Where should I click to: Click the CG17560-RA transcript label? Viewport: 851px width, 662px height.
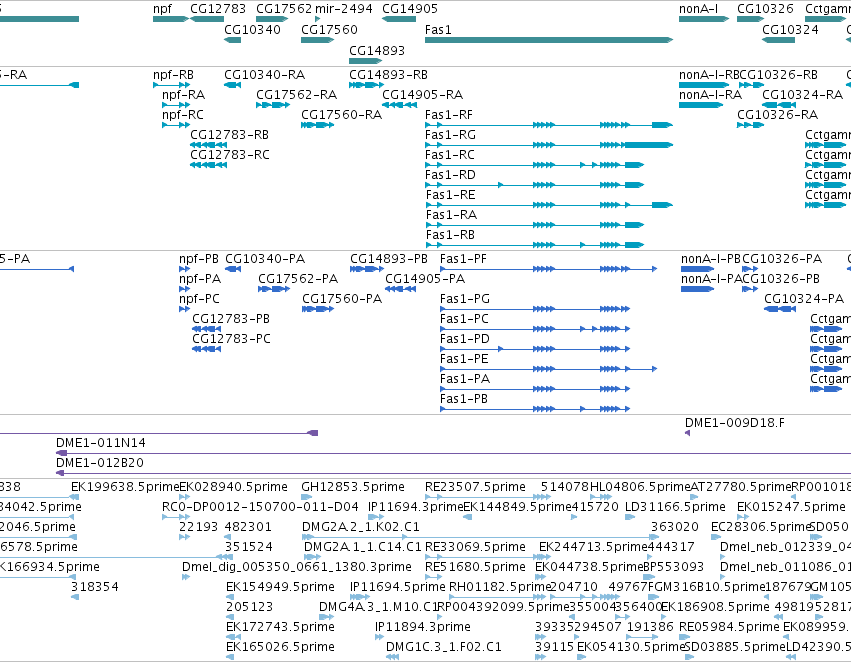[341, 115]
